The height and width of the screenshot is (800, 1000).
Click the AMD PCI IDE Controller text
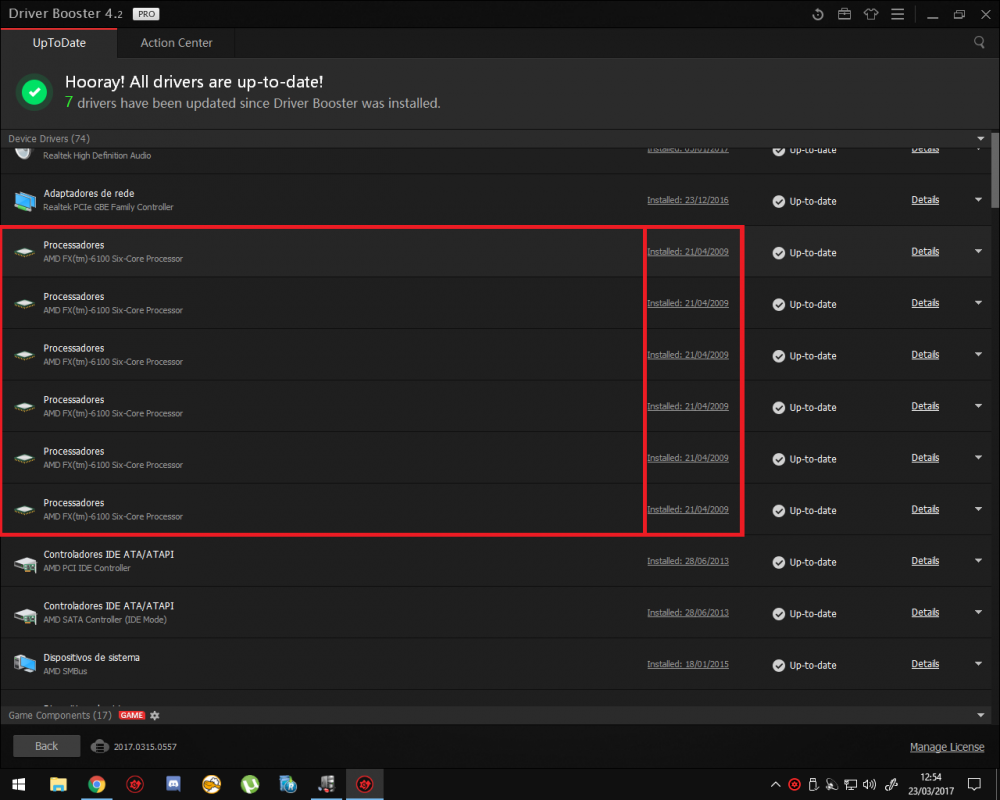[87, 568]
